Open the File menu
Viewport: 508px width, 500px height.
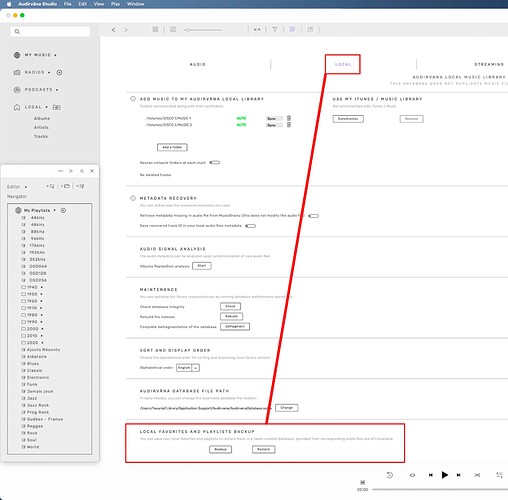point(67,4)
